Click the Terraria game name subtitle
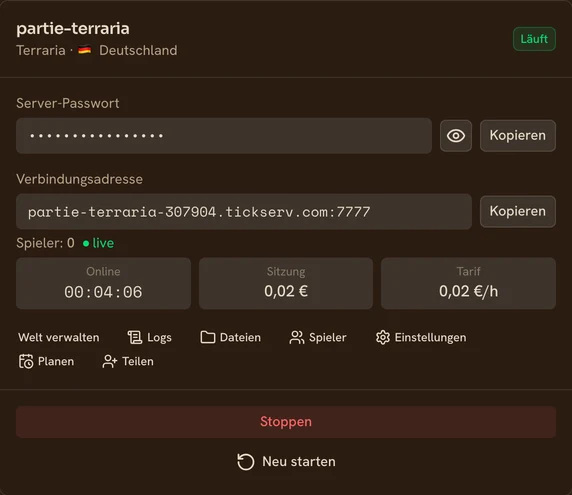 [41, 50]
